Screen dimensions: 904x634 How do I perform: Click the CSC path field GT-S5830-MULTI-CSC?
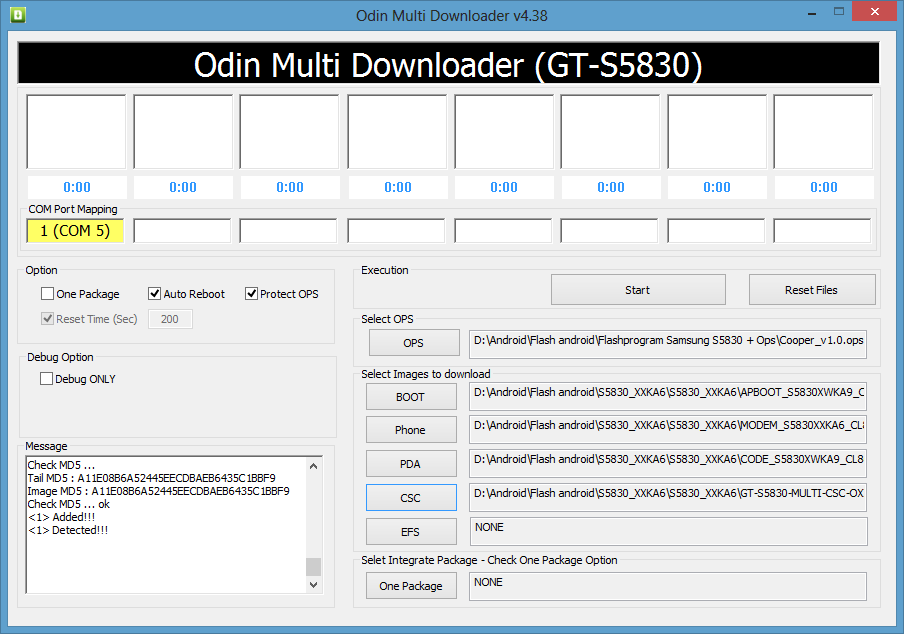[668, 497]
